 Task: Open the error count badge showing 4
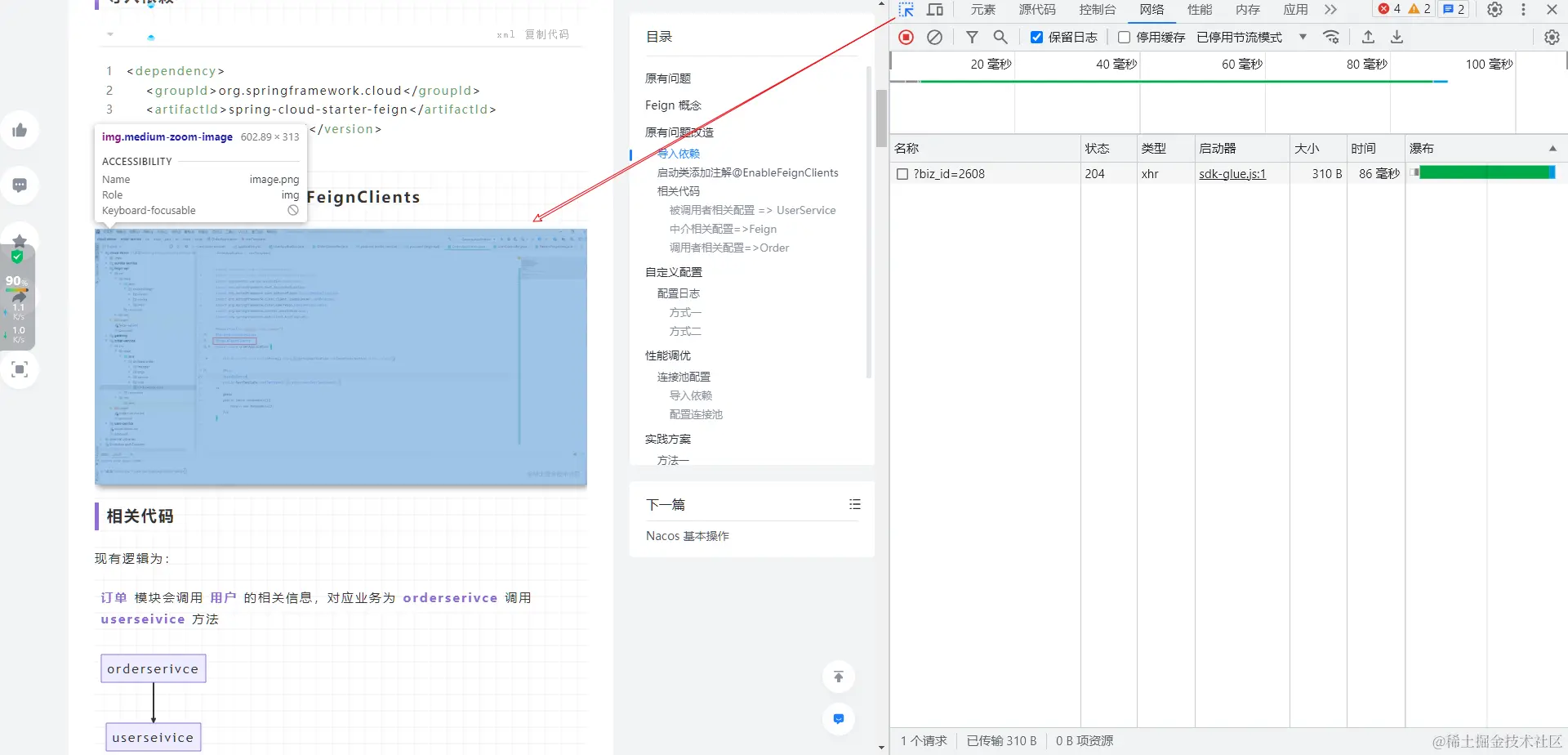1389,9
